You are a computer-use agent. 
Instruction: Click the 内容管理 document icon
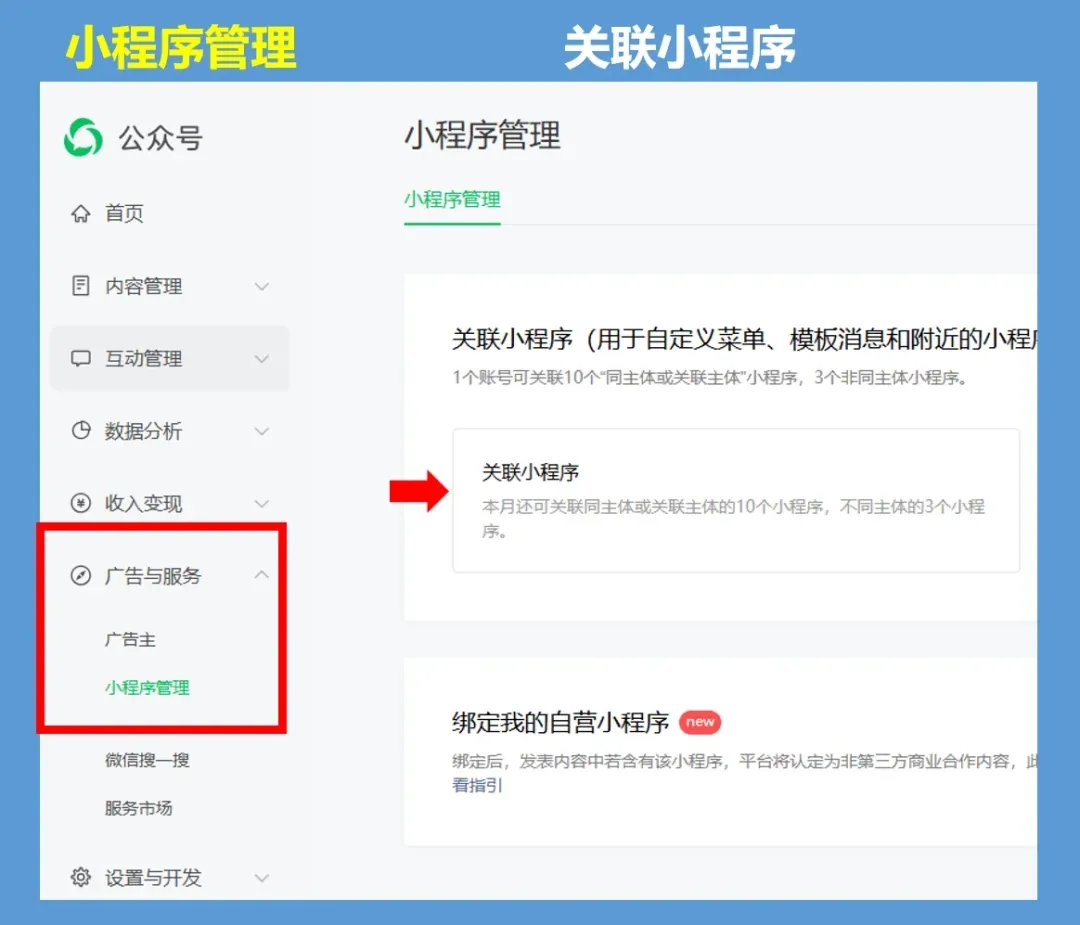81,286
